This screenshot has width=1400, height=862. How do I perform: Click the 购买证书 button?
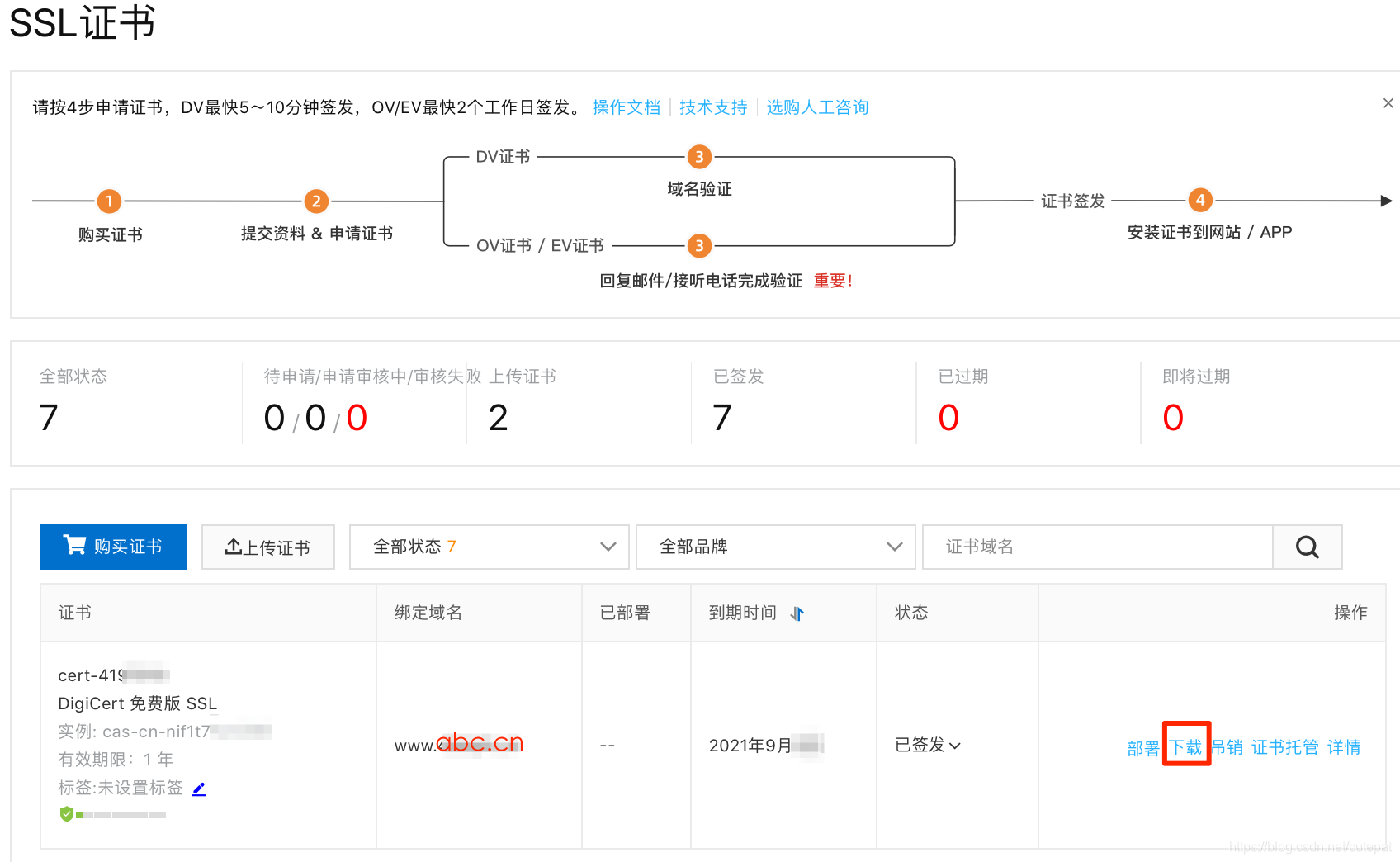113,547
